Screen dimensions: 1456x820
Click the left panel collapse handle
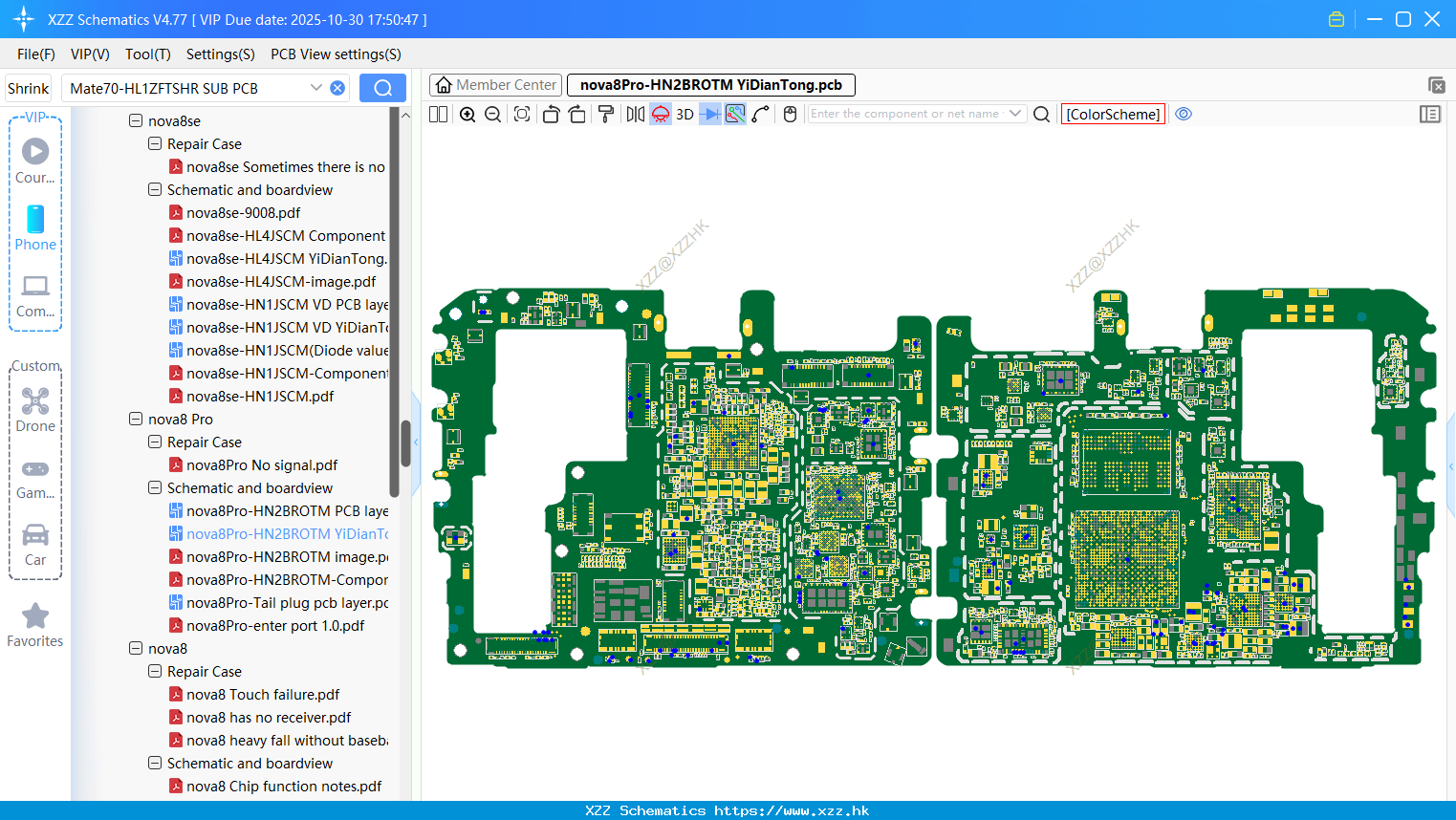coord(416,442)
